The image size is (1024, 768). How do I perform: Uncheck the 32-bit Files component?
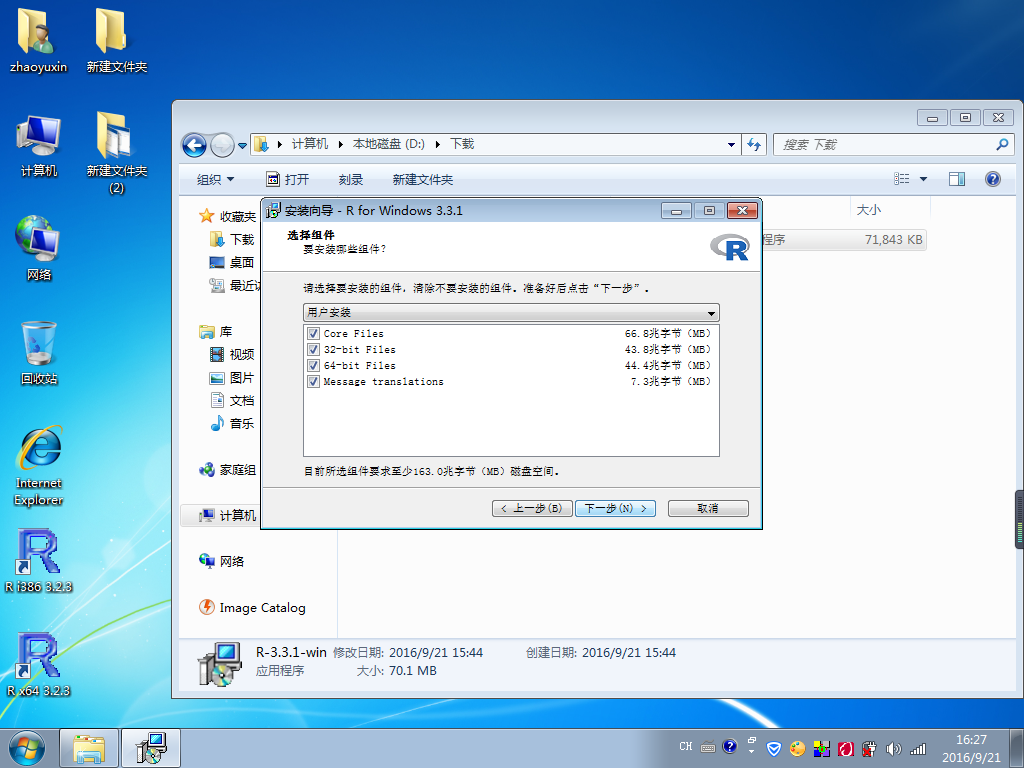tap(313, 349)
